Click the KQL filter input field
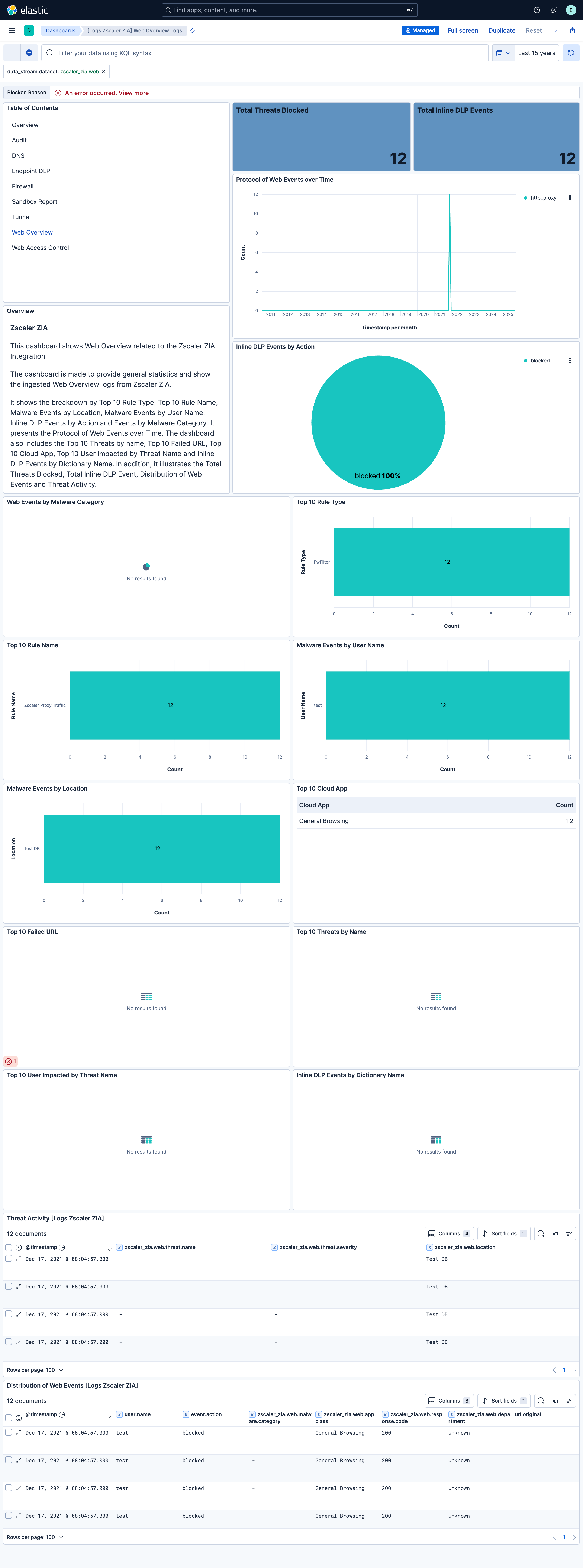Viewport: 583px width, 1568px height. point(244,53)
